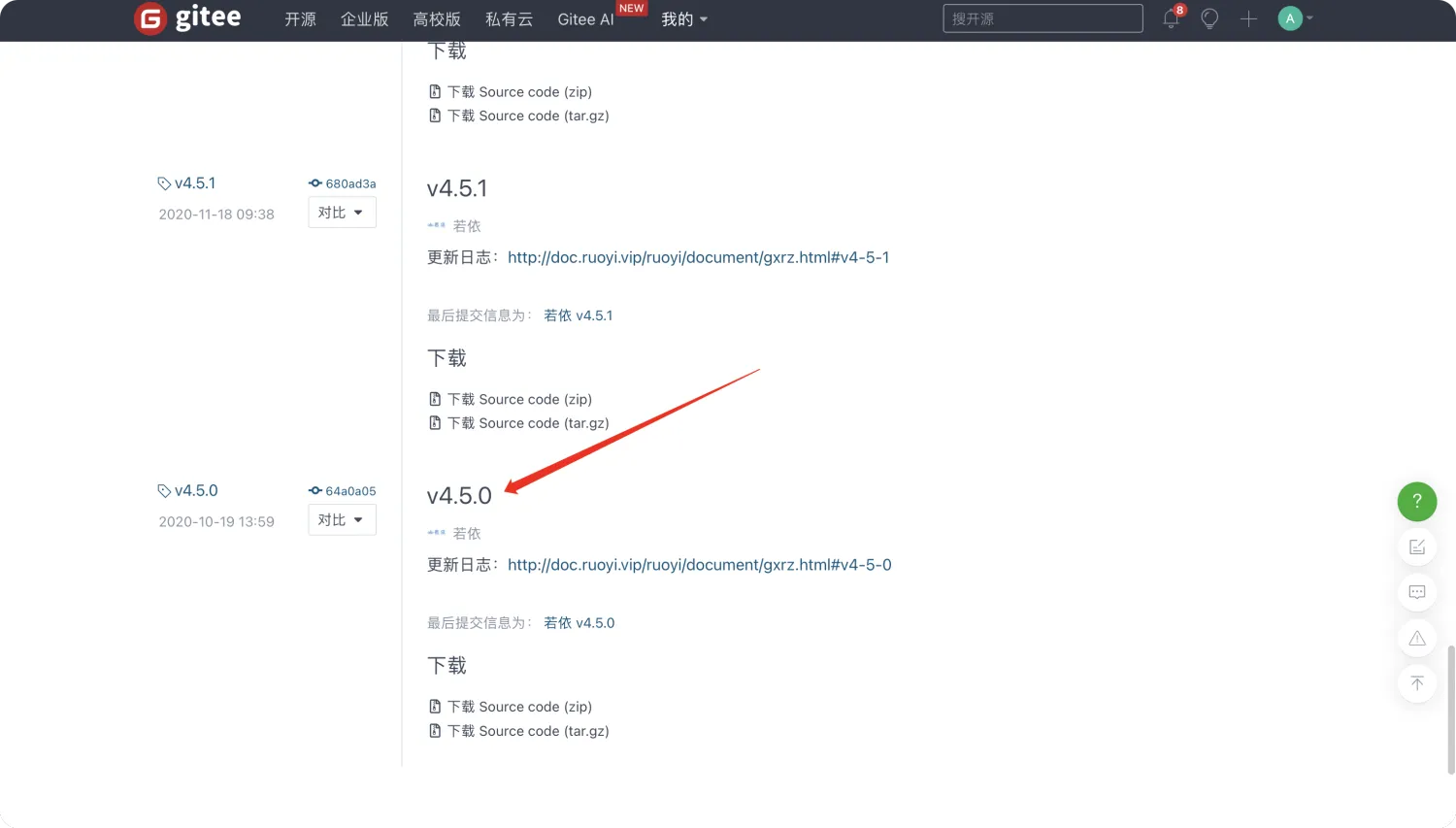Click 若依 author name under v4.5.1
1456x828 pixels.
[x=467, y=226]
